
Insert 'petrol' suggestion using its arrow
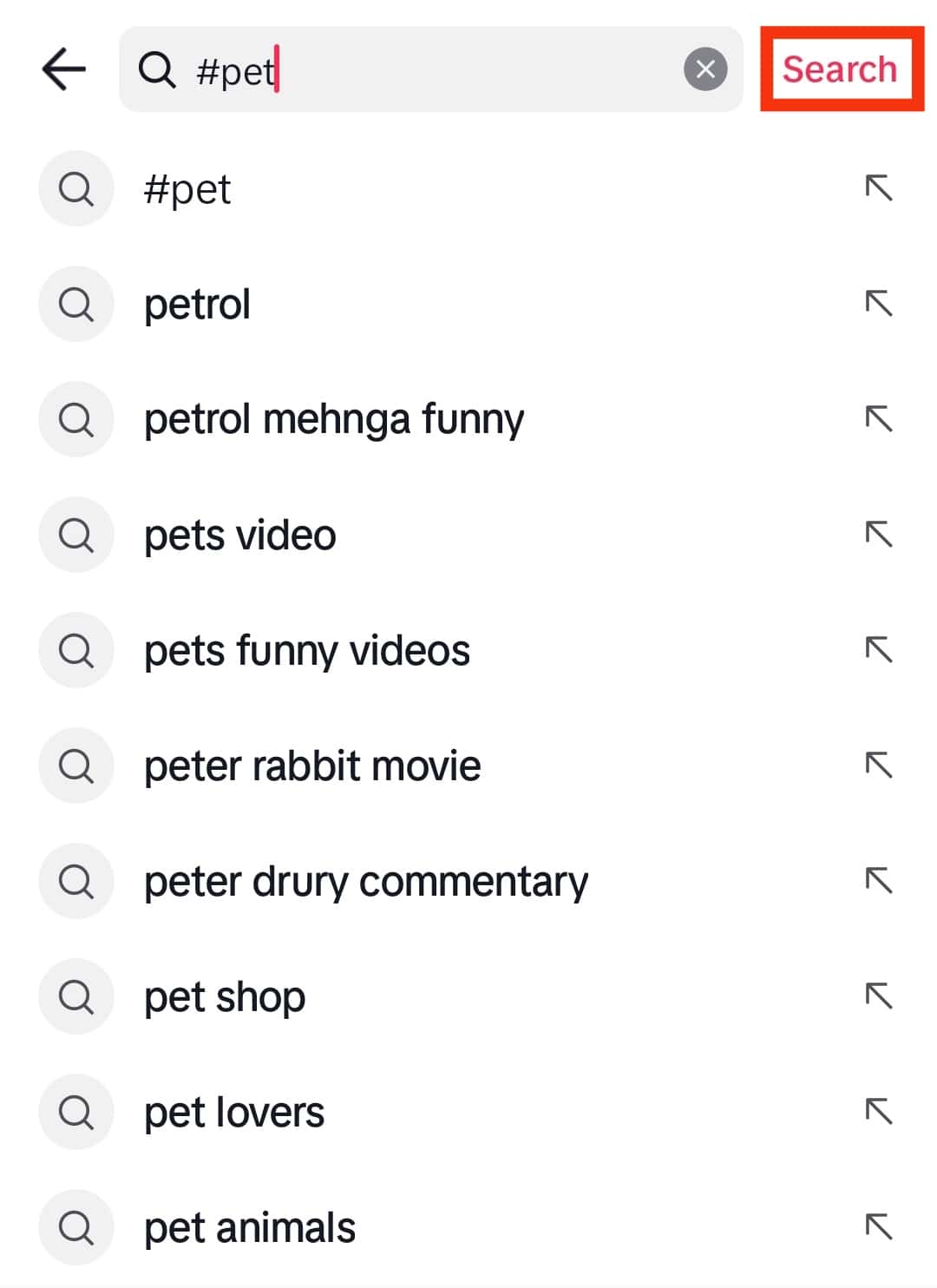click(x=878, y=303)
